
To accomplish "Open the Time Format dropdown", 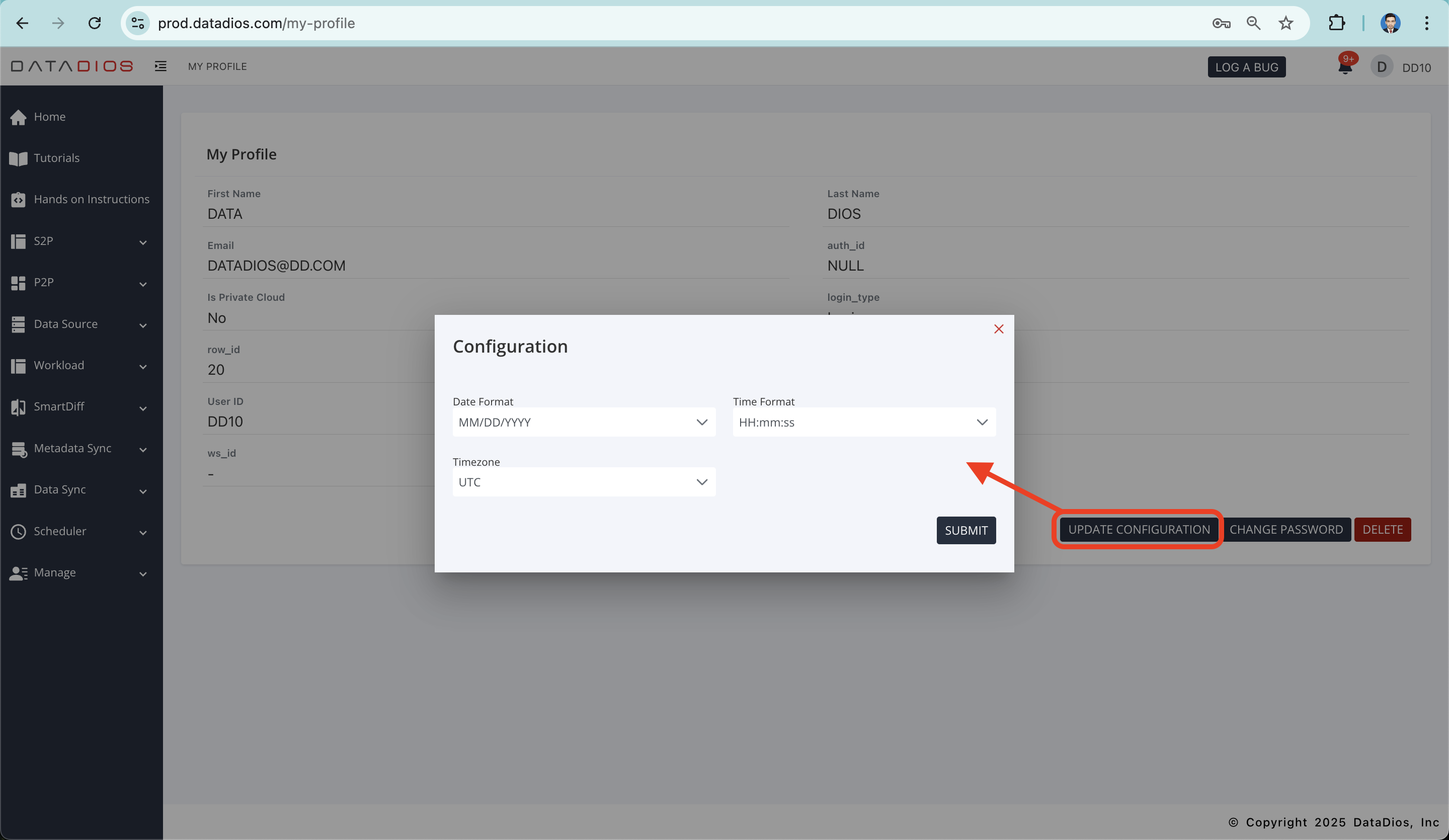I will pos(864,422).
